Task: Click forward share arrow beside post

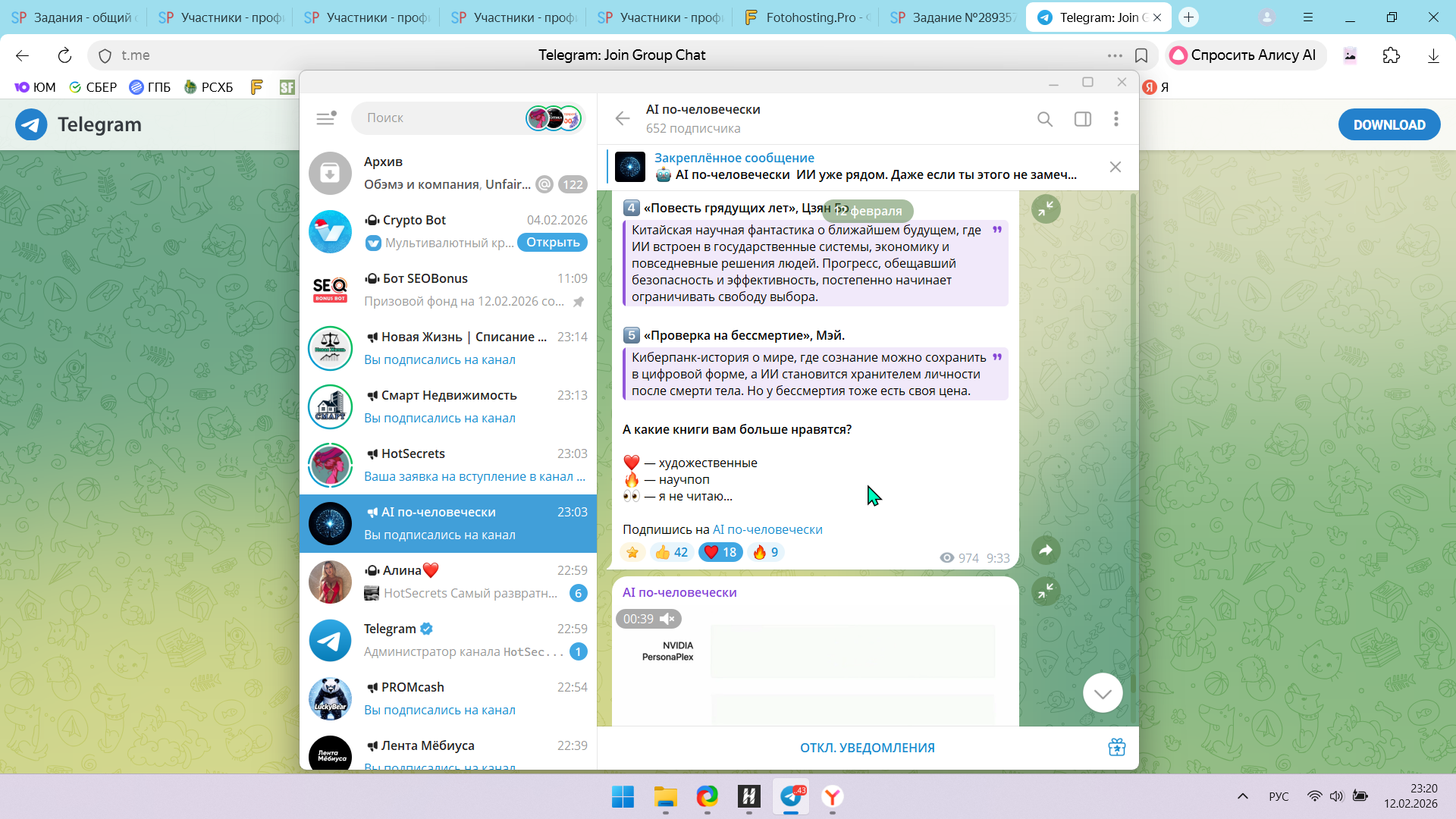Action: [x=1046, y=551]
